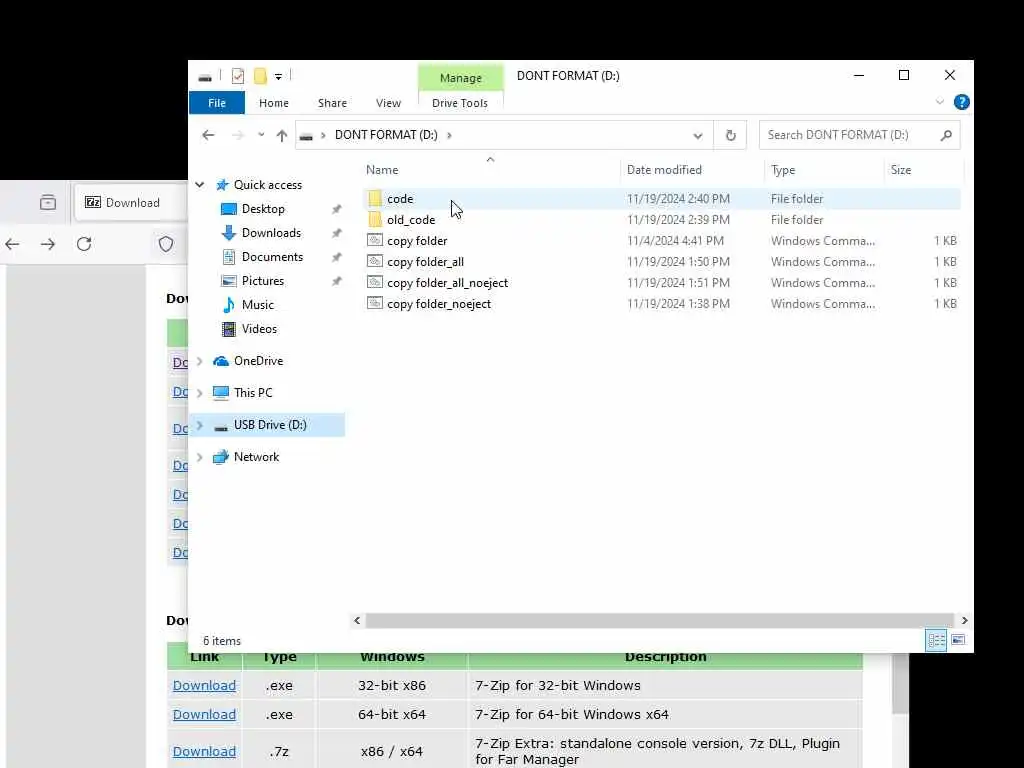Refresh the DONT FORMAT (D:) folder
1024x768 pixels.
pos(730,135)
